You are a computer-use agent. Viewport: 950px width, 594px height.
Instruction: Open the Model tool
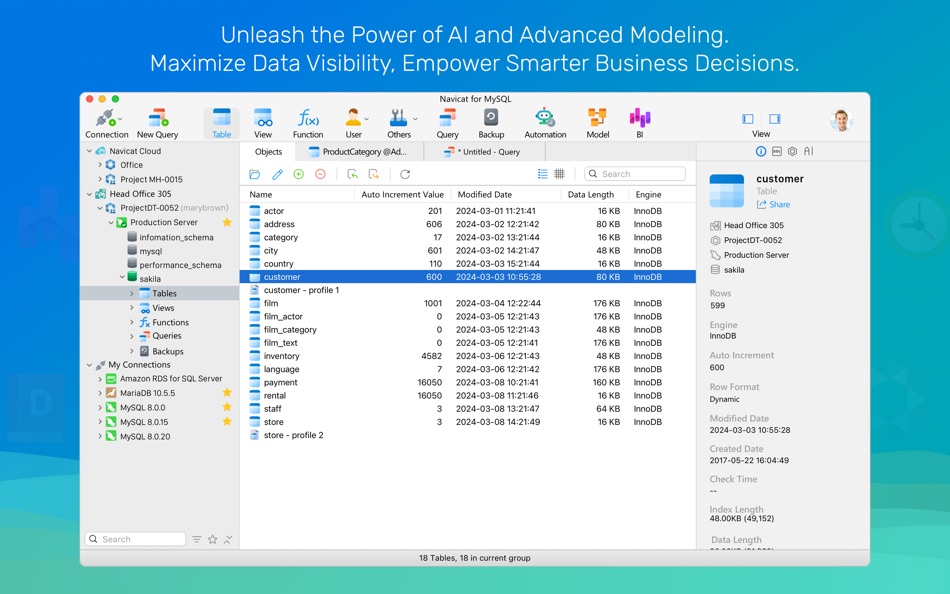pyautogui.click(x=597, y=123)
